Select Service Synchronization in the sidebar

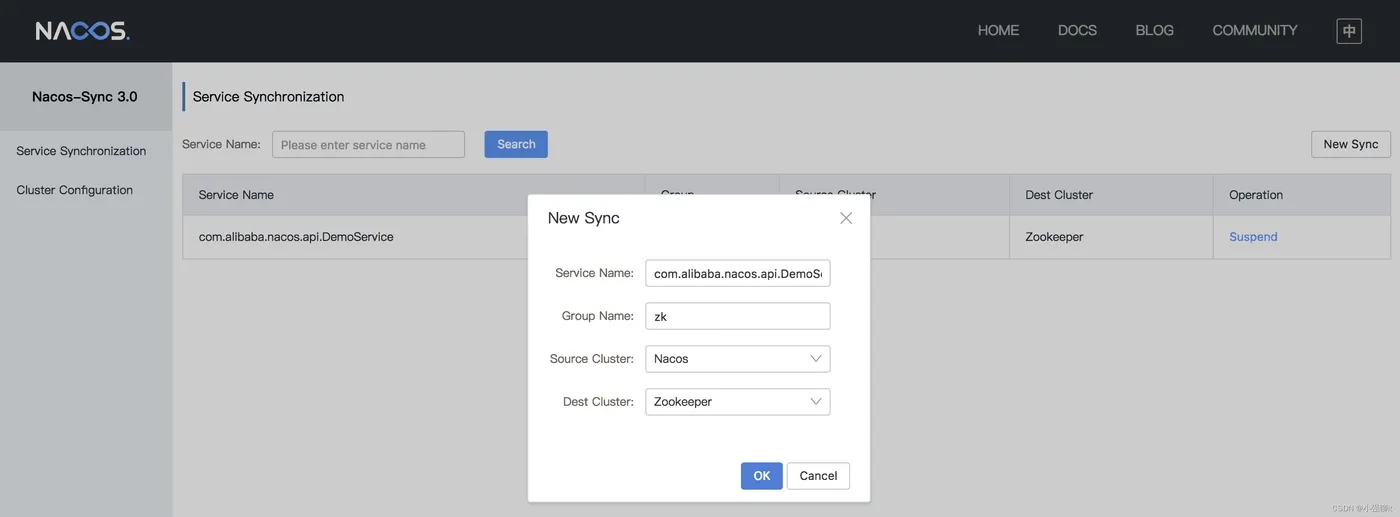(81, 151)
